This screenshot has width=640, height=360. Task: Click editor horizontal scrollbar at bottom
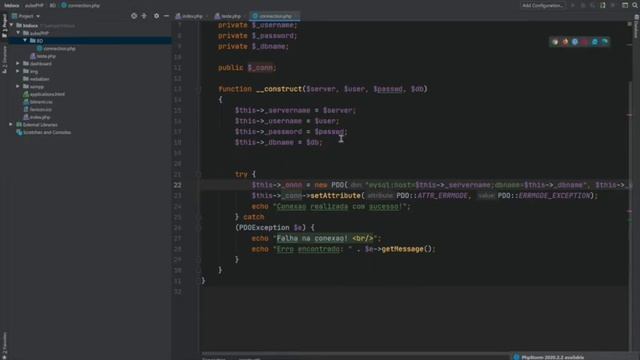pos(355,353)
